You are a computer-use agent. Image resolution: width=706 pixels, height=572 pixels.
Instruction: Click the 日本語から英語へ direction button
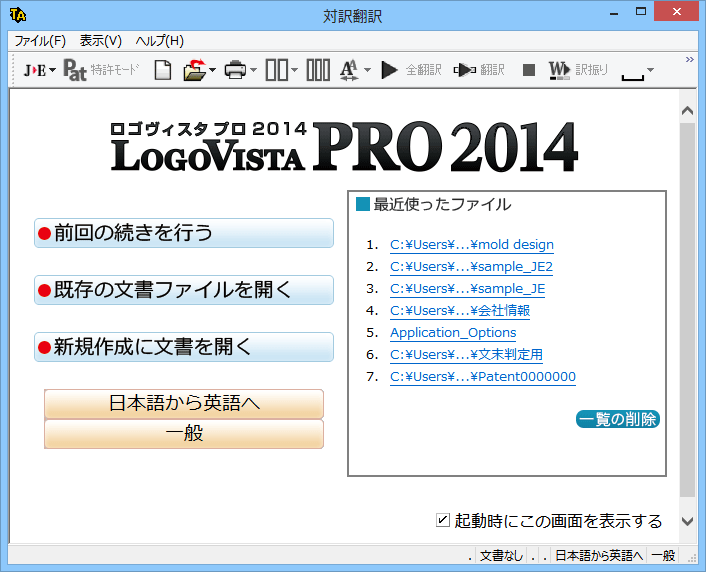coord(184,404)
